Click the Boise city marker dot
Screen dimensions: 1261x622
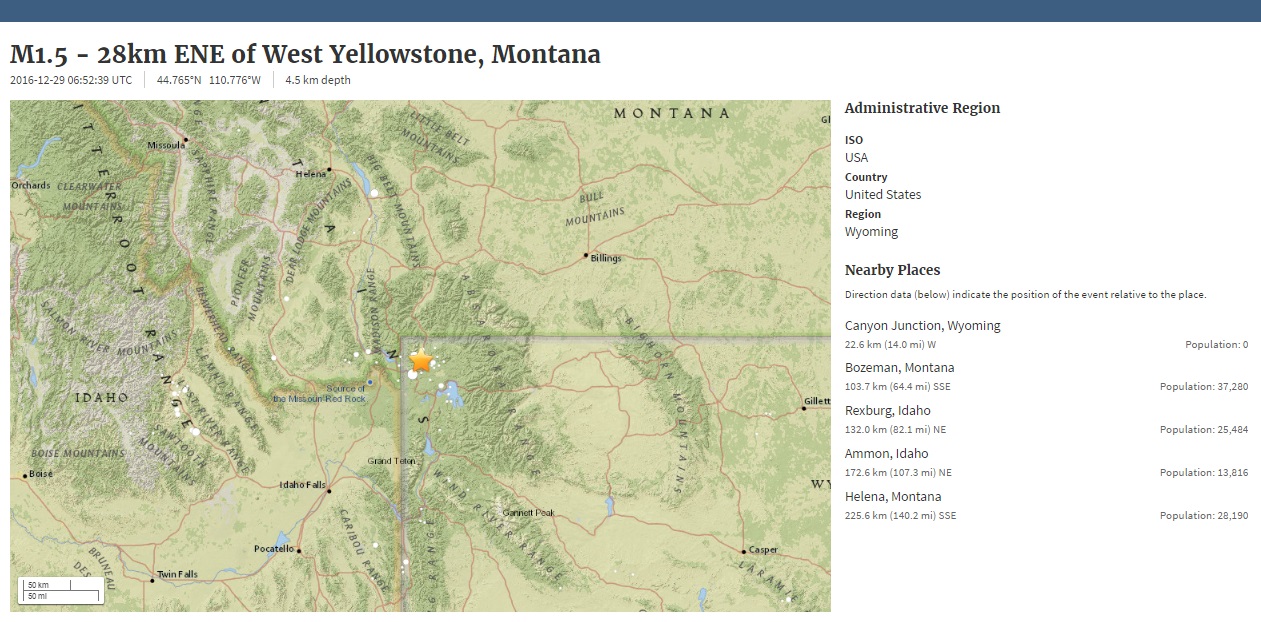coord(25,475)
